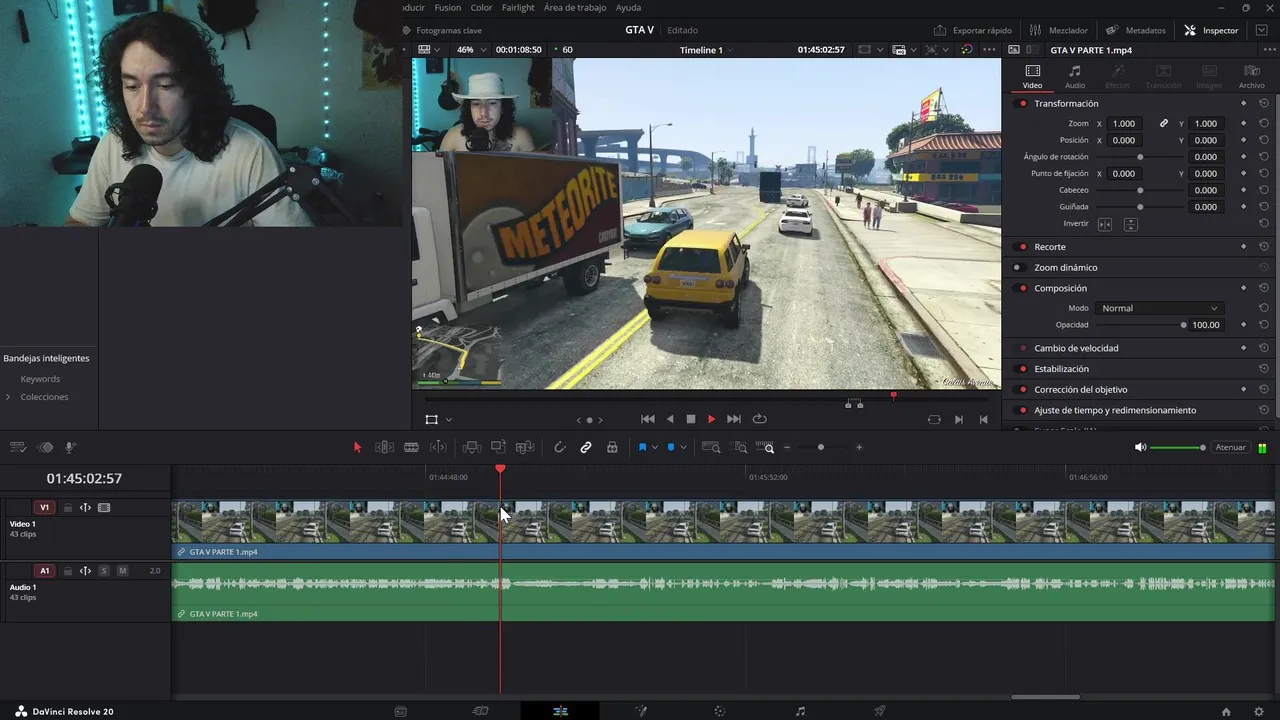Add a blue marker on the timeline
Image resolution: width=1280 pixels, height=720 pixels.
(x=671, y=447)
